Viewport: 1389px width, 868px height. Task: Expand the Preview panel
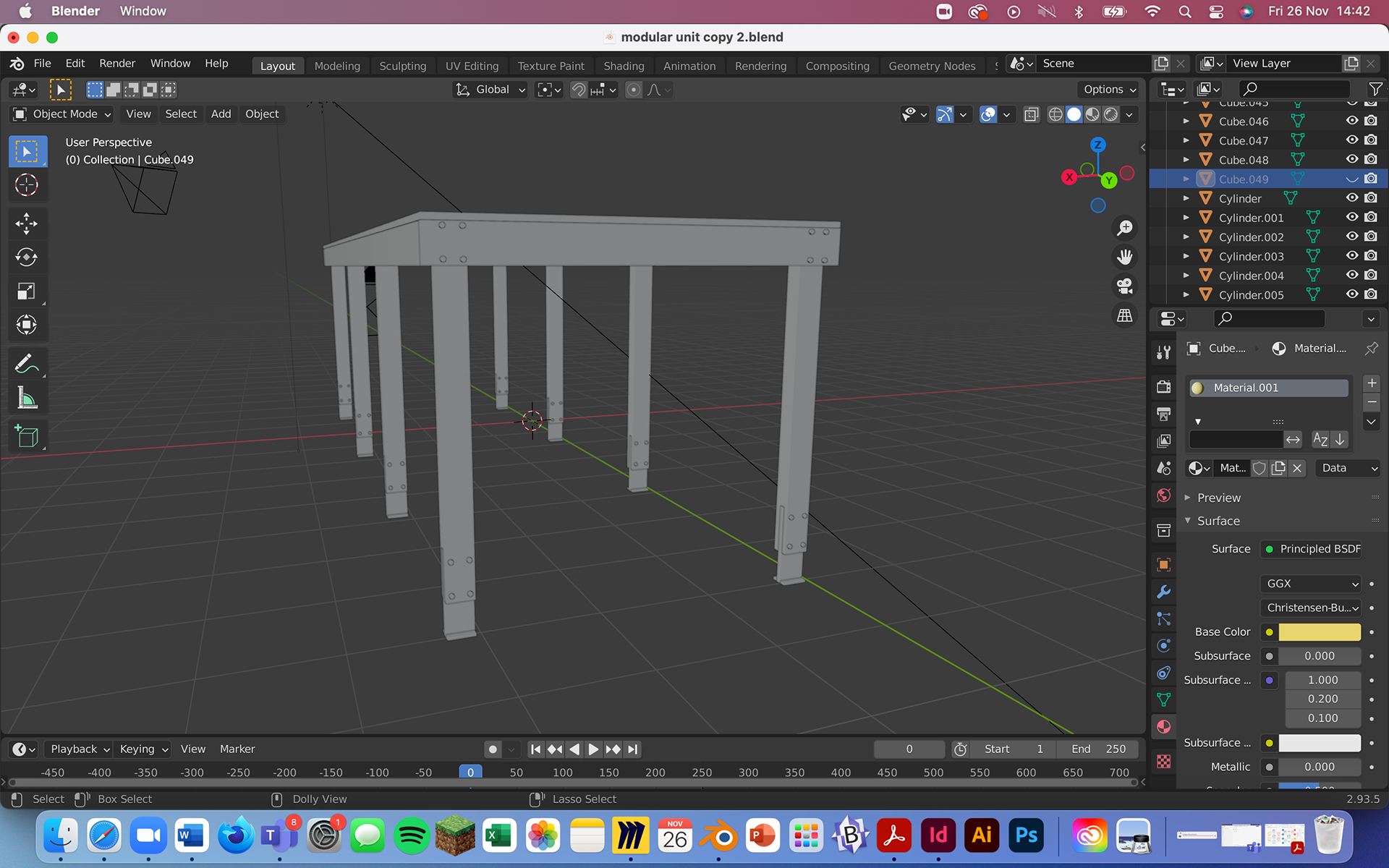click(1218, 498)
